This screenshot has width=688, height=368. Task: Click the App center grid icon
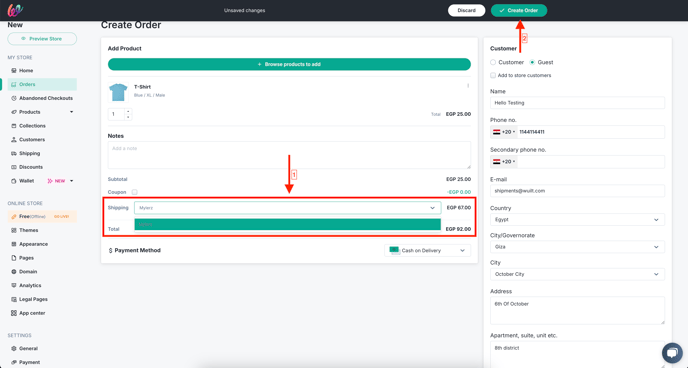tap(14, 313)
